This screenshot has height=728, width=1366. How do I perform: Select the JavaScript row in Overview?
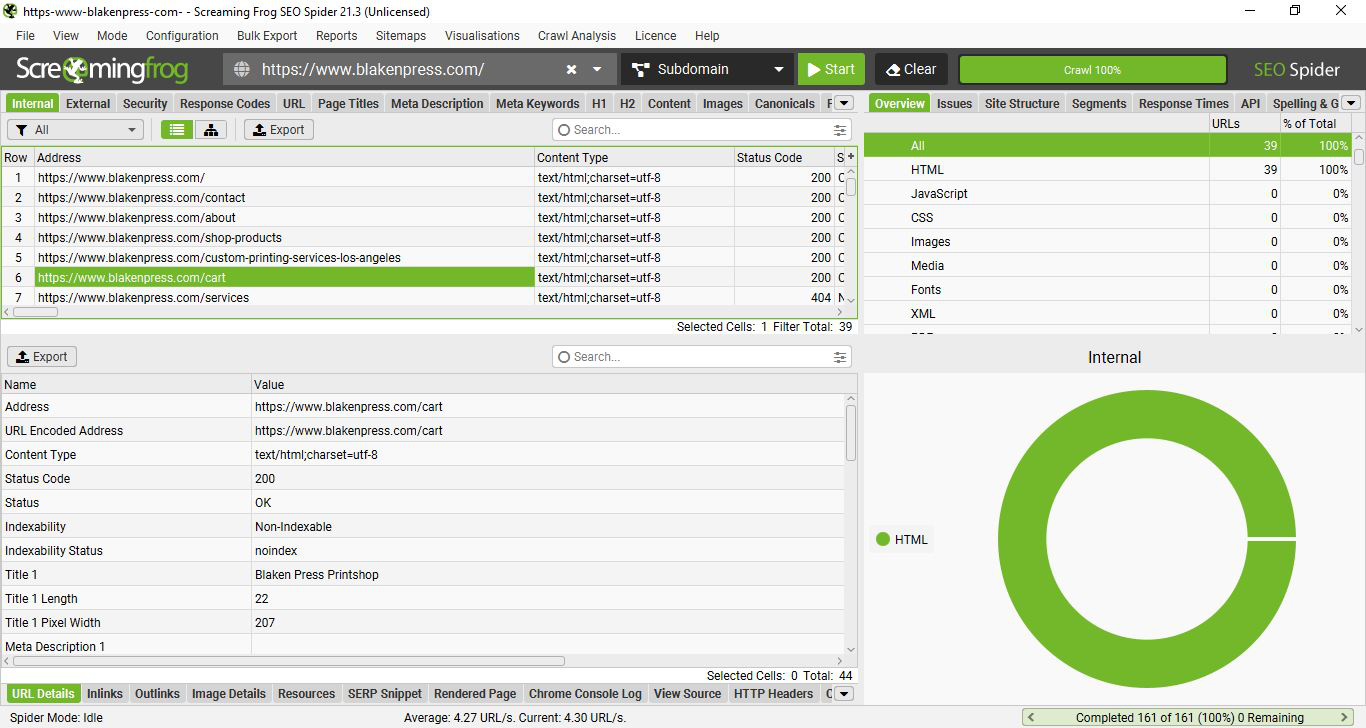pos(1107,194)
